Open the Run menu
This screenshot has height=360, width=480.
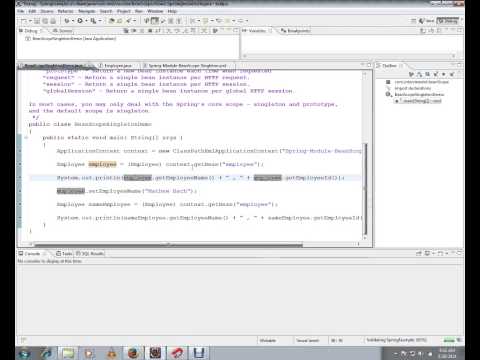(139, 11)
